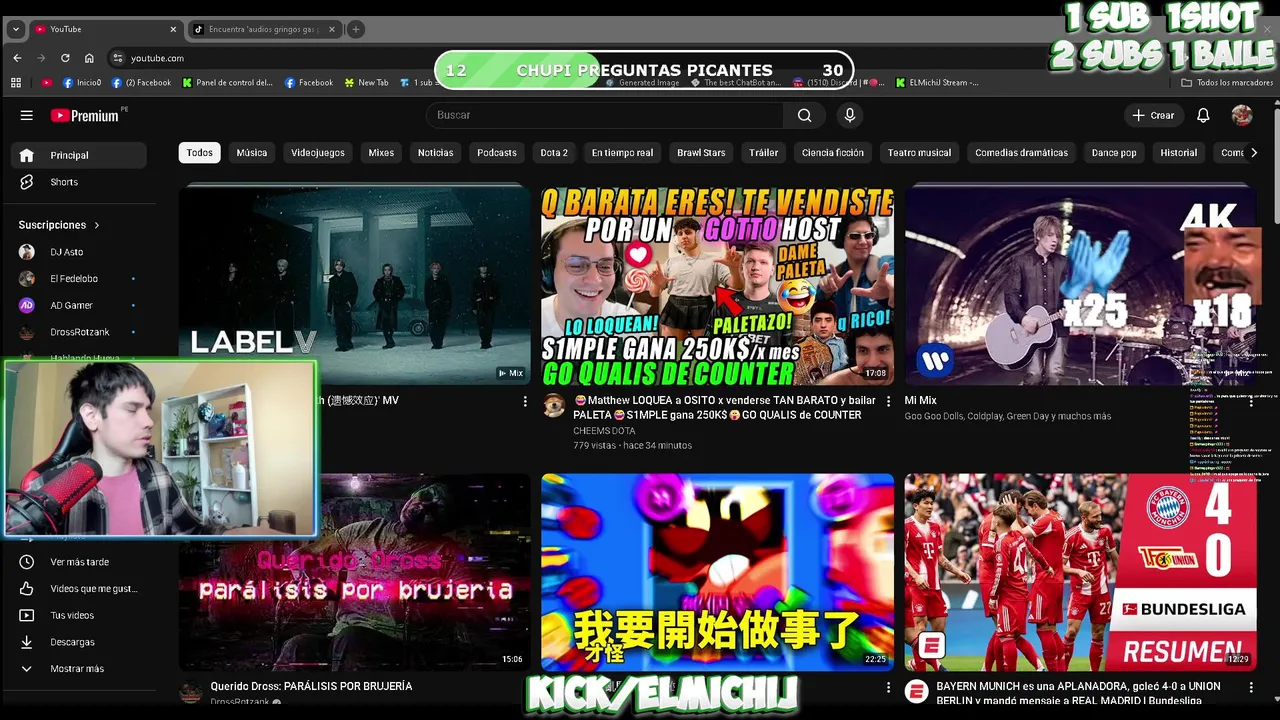Select the Noticias filter chip
The width and height of the screenshot is (1280, 720).
tap(435, 153)
